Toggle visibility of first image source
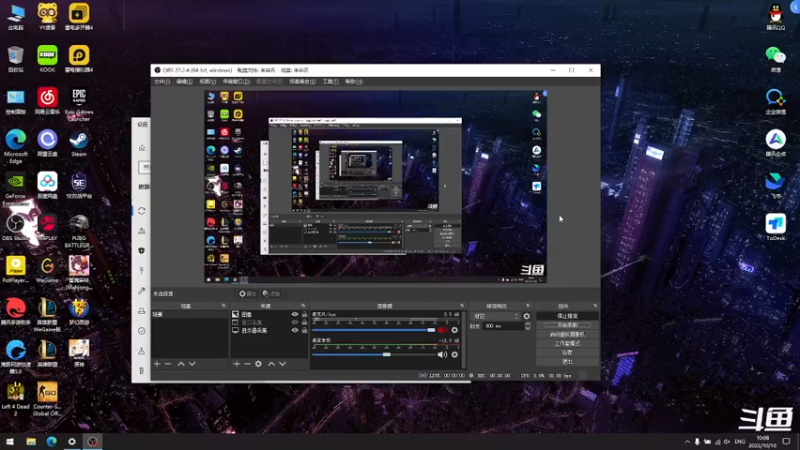 click(x=295, y=314)
